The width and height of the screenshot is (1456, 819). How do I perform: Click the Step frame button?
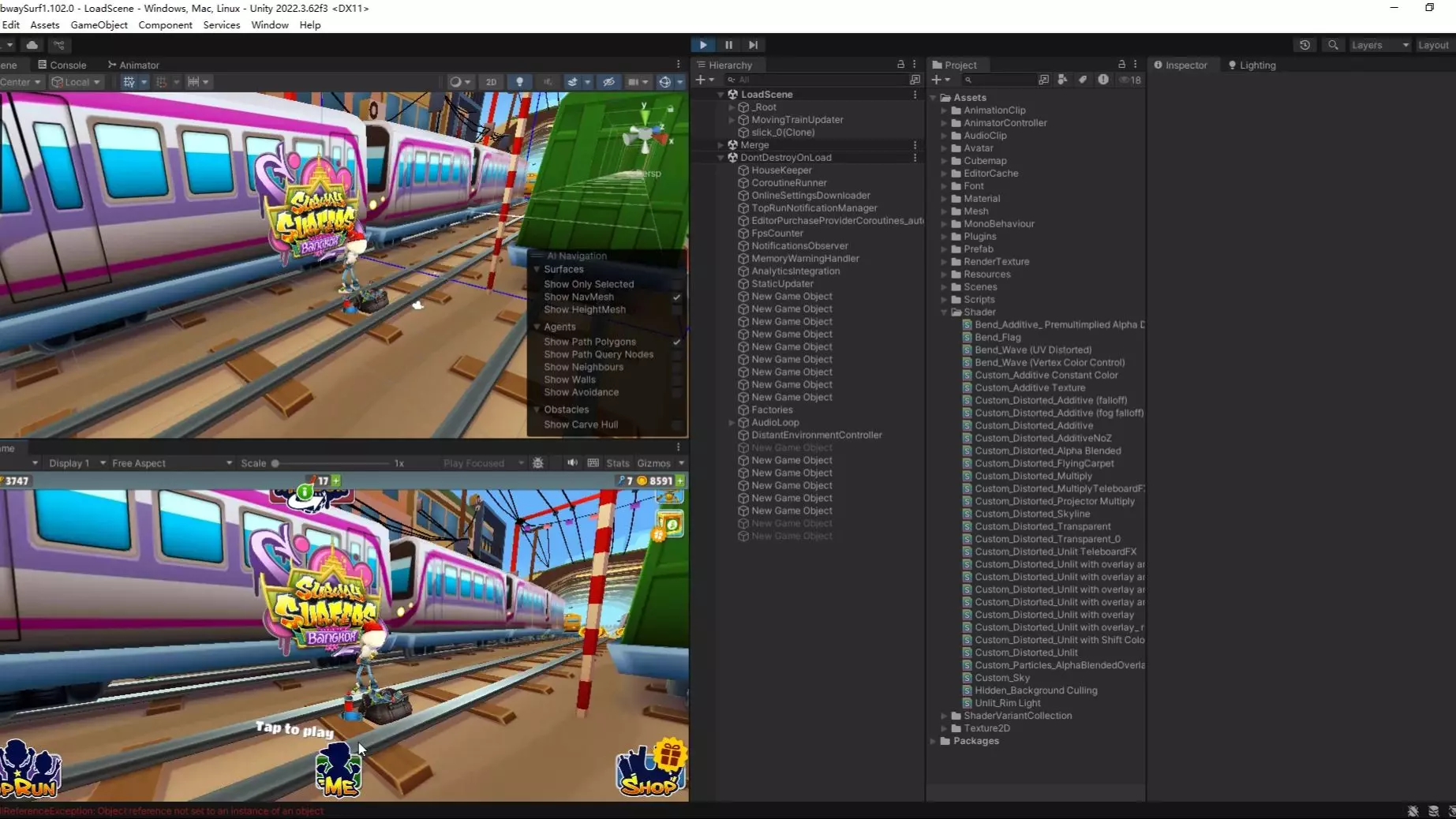[754, 45]
